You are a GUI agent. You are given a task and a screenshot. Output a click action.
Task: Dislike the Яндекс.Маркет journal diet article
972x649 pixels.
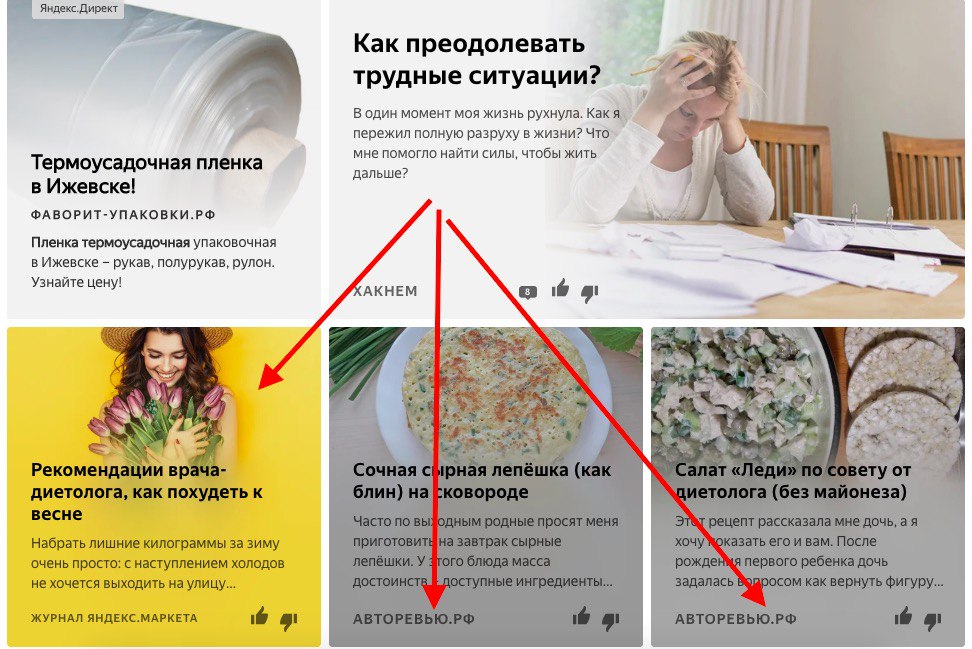(x=289, y=621)
